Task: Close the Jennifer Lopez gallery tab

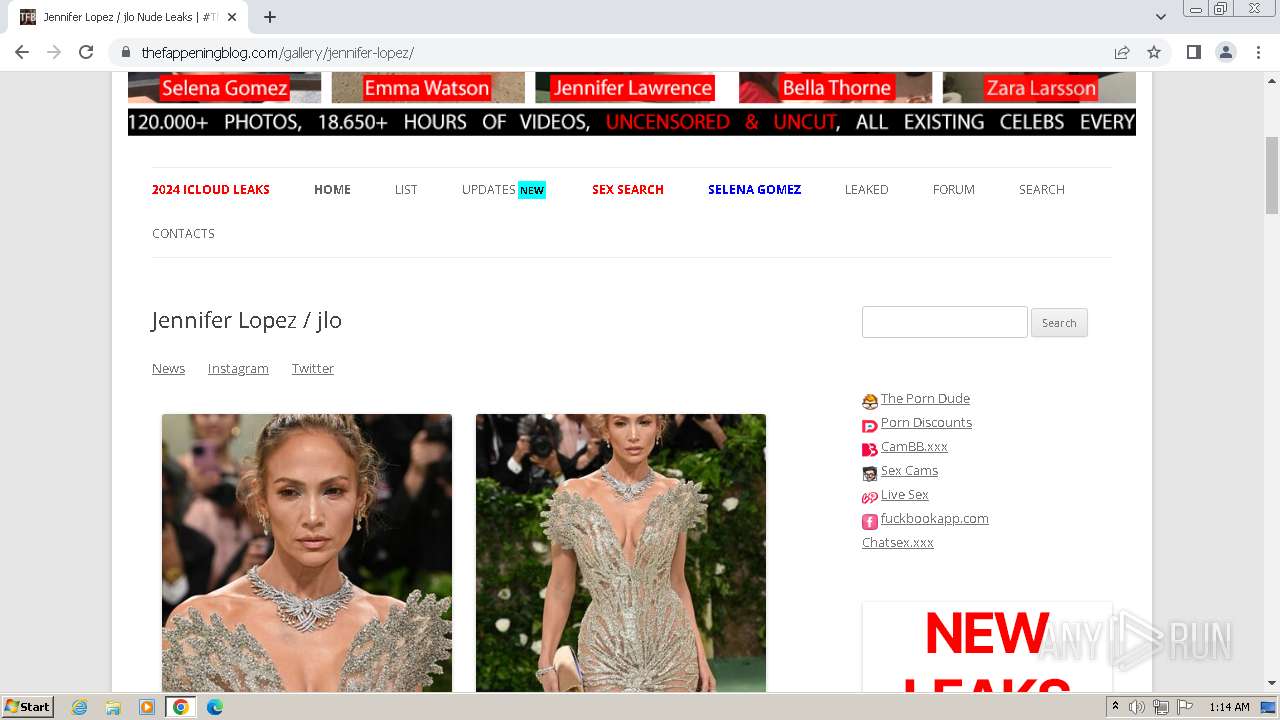Action: pos(232,17)
